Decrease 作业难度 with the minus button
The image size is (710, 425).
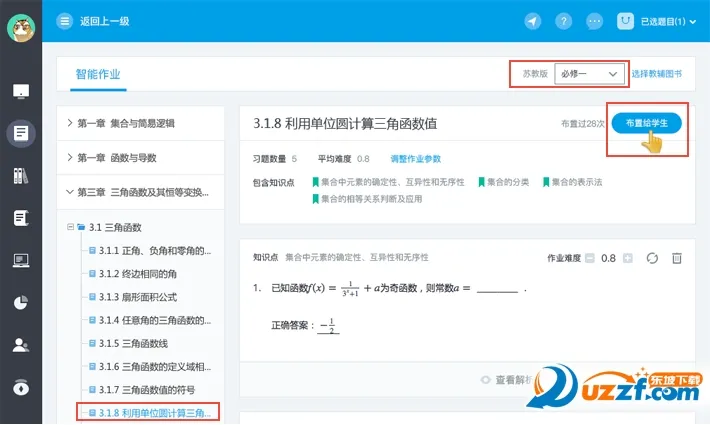[x=590, y=258]
